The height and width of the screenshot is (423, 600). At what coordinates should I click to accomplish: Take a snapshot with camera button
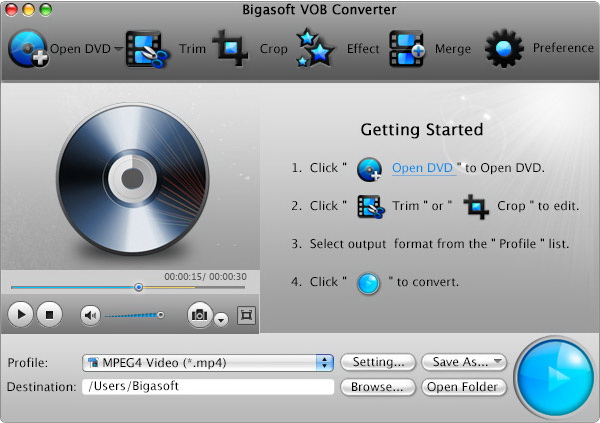pos(200,315)
